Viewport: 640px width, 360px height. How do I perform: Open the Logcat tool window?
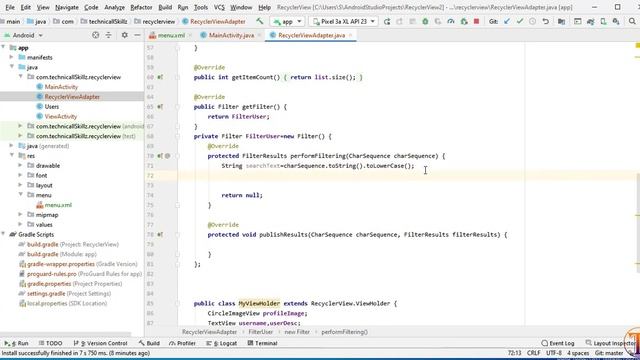(222, 343)
